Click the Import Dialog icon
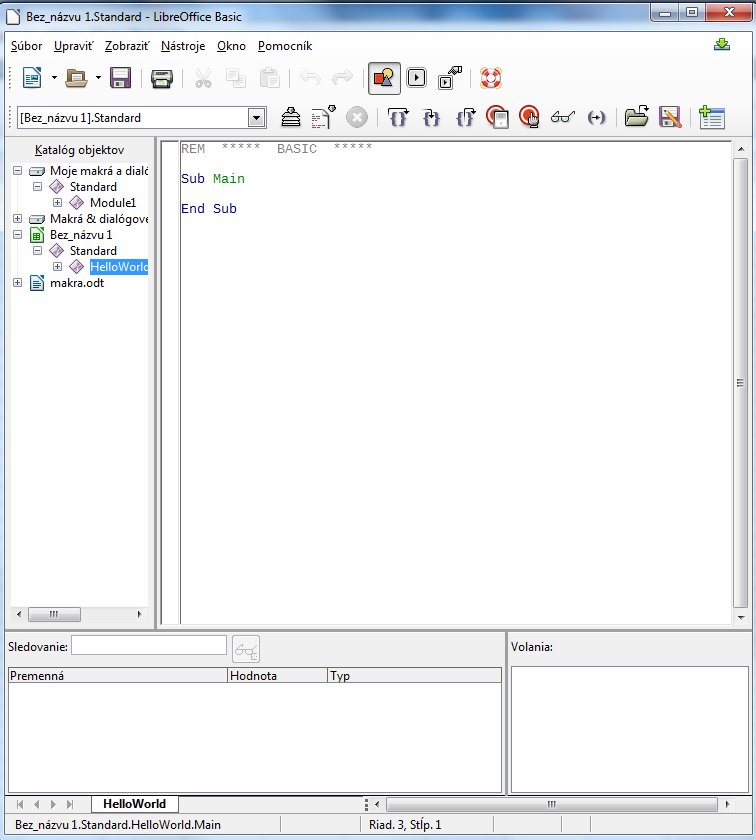 pos(712,117)
